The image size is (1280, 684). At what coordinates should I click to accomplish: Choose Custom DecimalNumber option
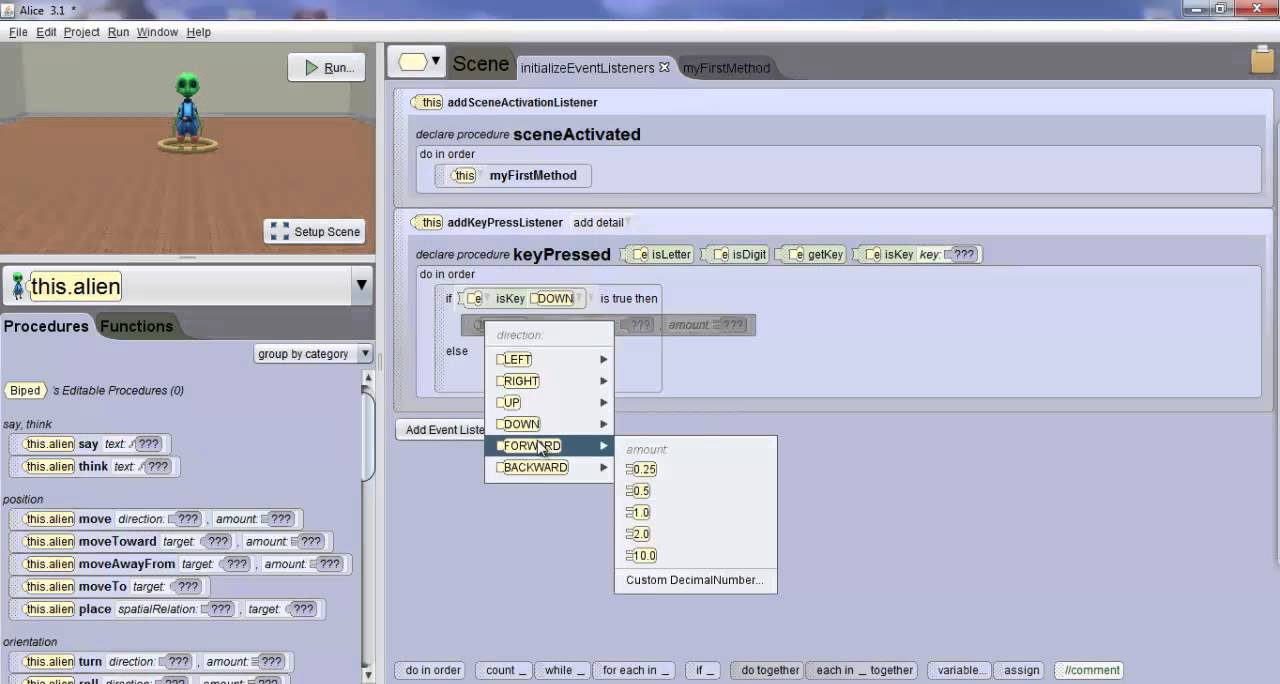tap(694, 580)
